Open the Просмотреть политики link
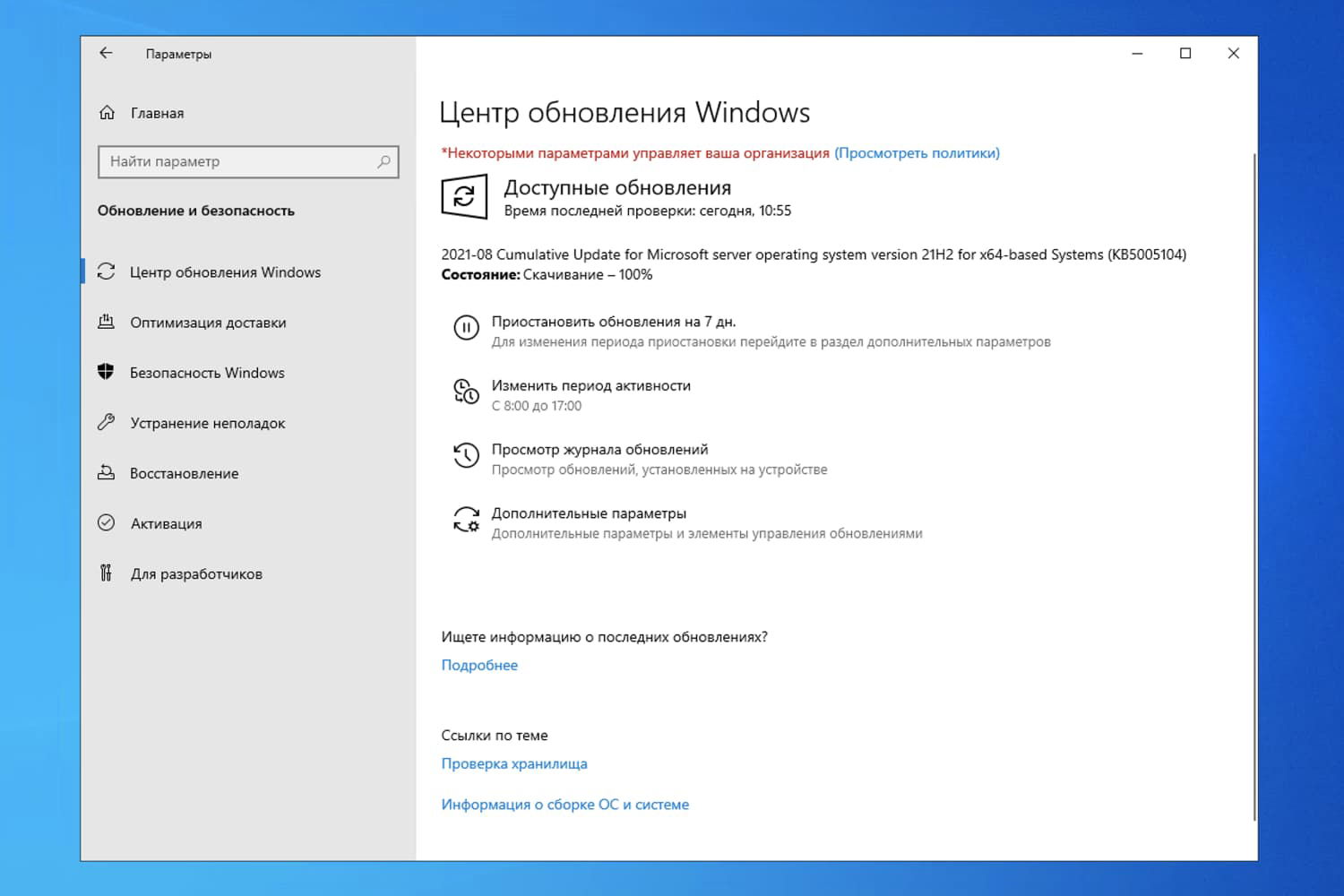 pyautogui.click(x=916, y=152)
